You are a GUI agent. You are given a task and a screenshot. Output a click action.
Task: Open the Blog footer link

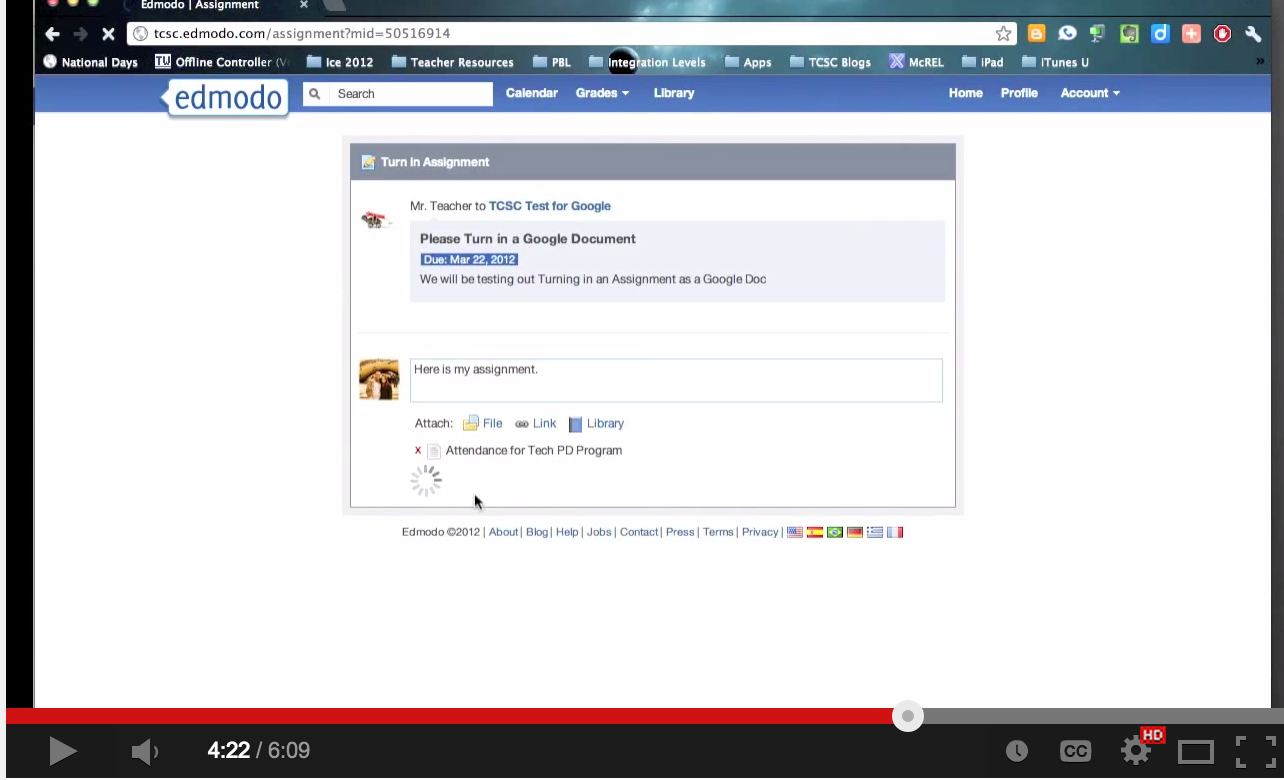tap(537, 532)
